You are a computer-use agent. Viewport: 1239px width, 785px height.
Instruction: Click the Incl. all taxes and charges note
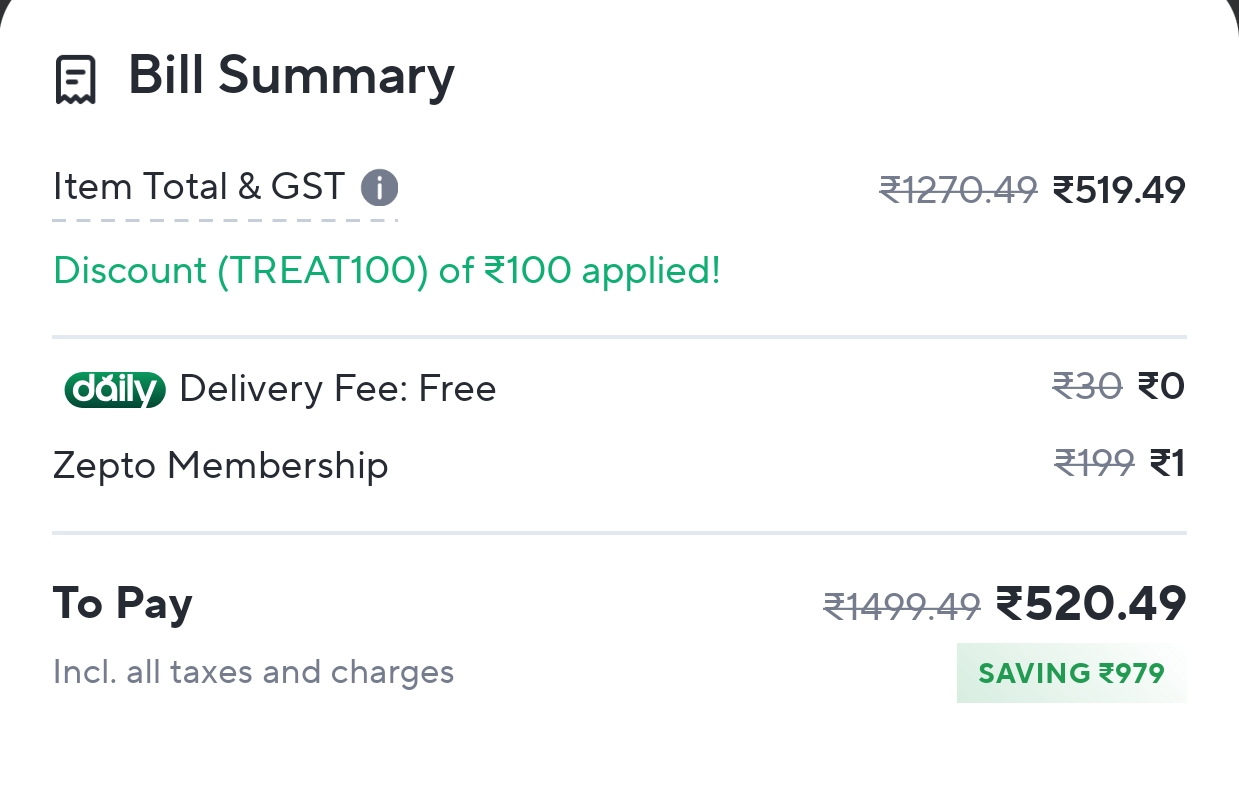click(x=253, y=672)
